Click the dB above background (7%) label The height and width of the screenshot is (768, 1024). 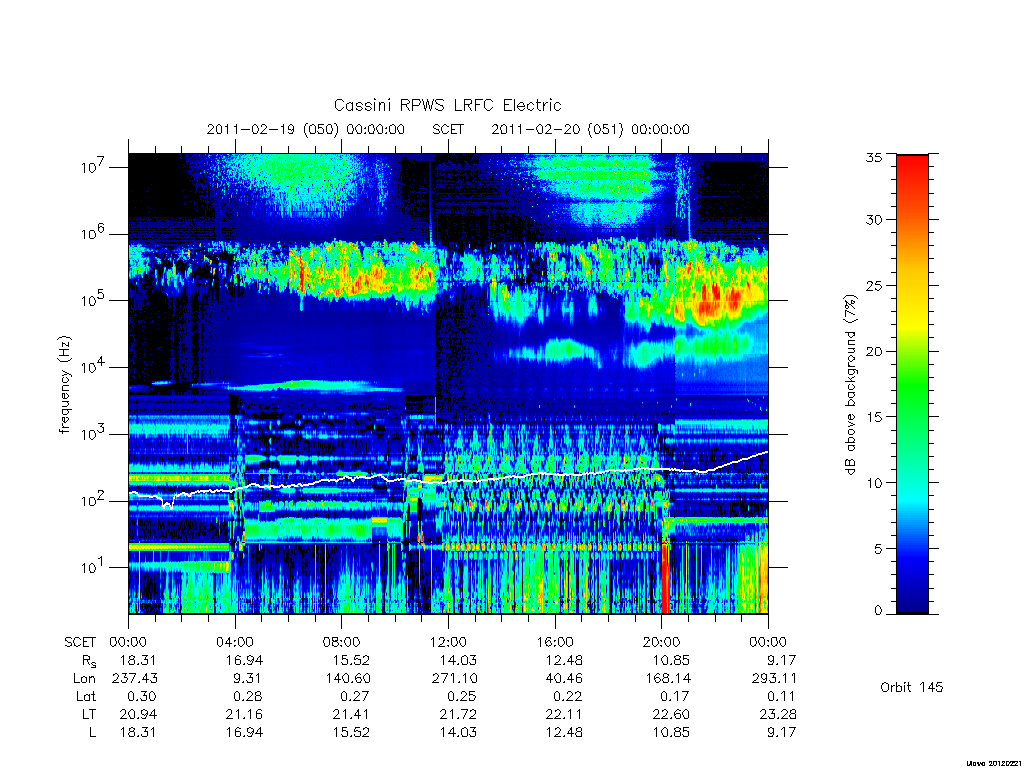[850, 385]
